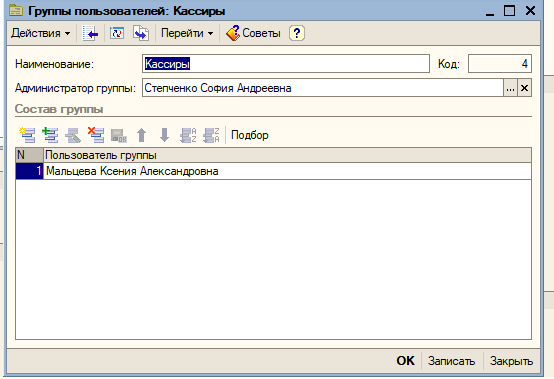This screenshot has width=554, height=379.
Task: Maximize the Группы пользователей window
Action: point(509,11)
